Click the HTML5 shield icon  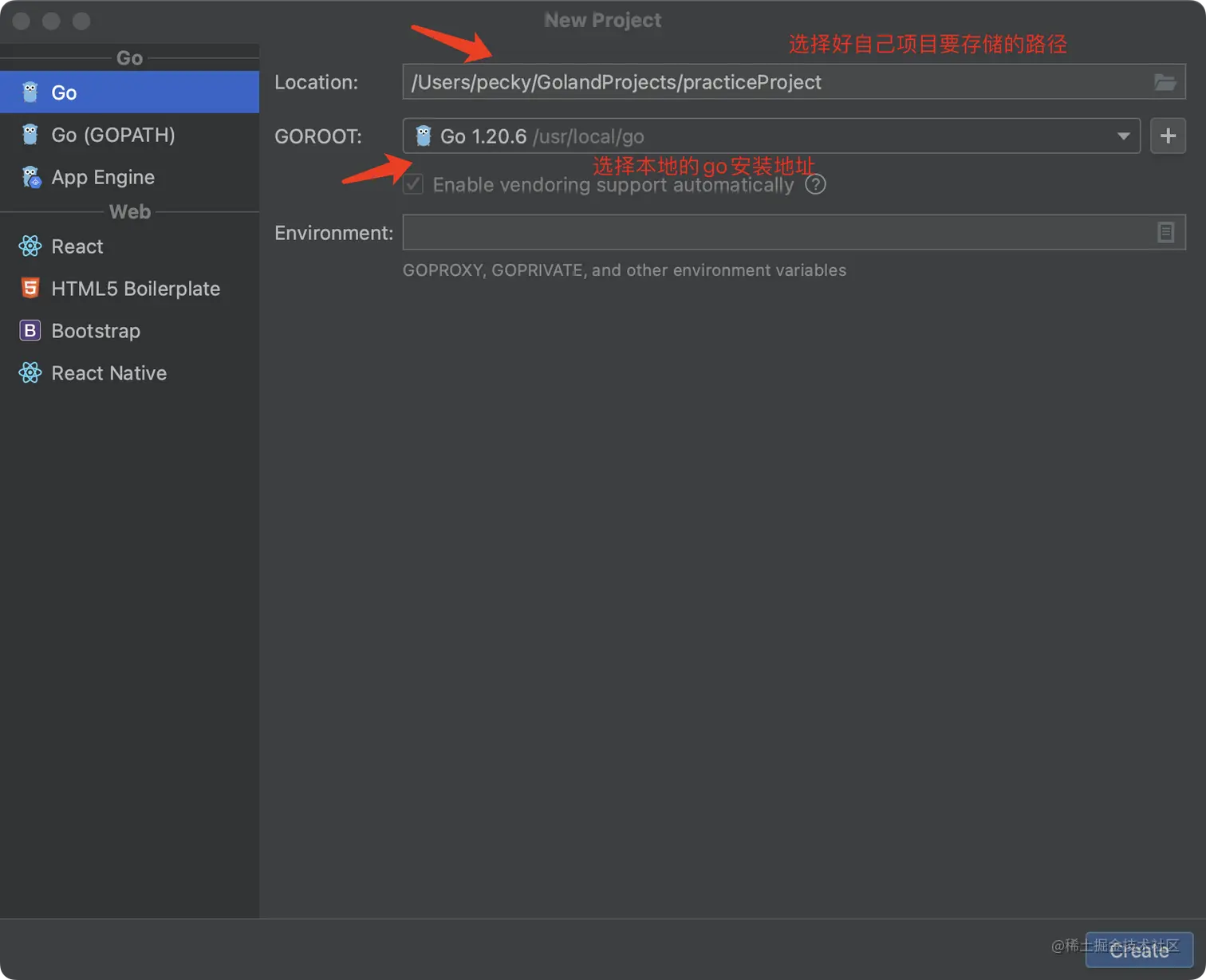point(30,288)
